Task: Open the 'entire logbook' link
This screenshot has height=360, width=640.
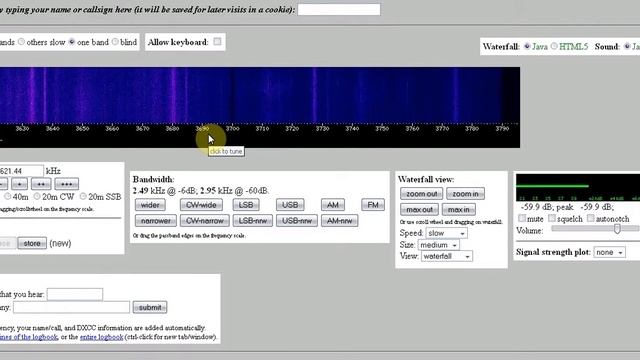Action: [x=102, y=337]
